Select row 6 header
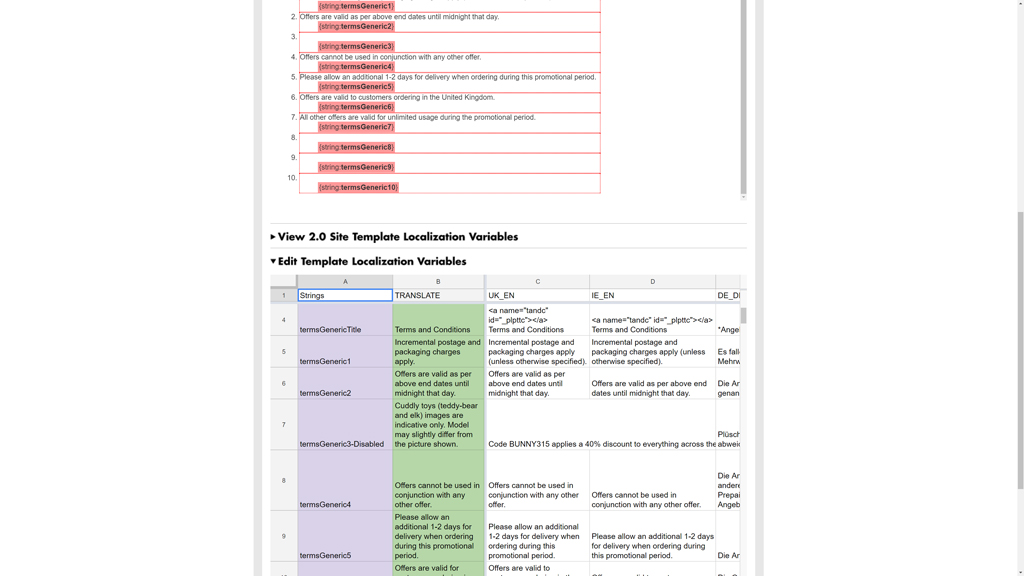 pos(283,383)
